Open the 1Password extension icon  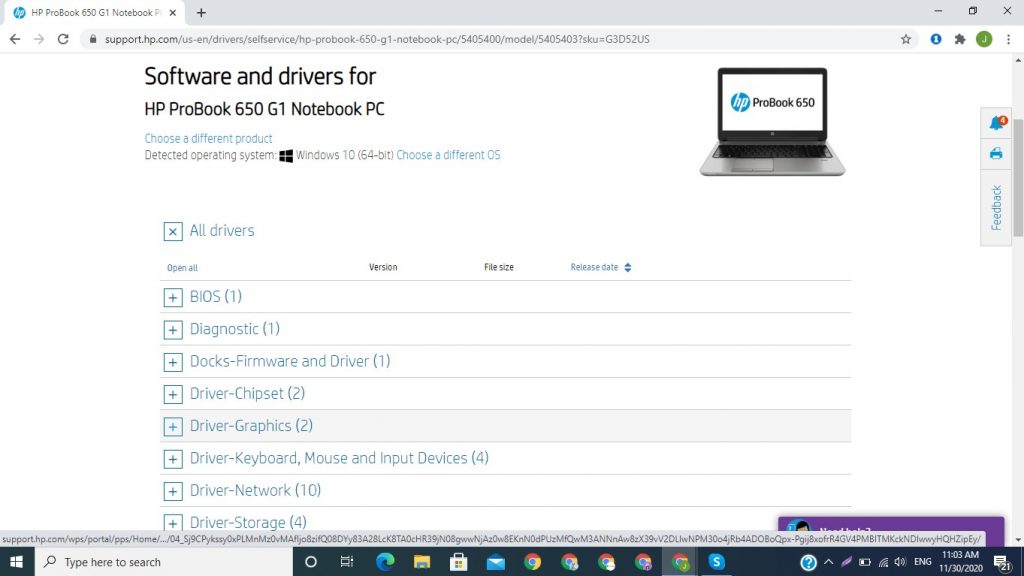(936, 39)
